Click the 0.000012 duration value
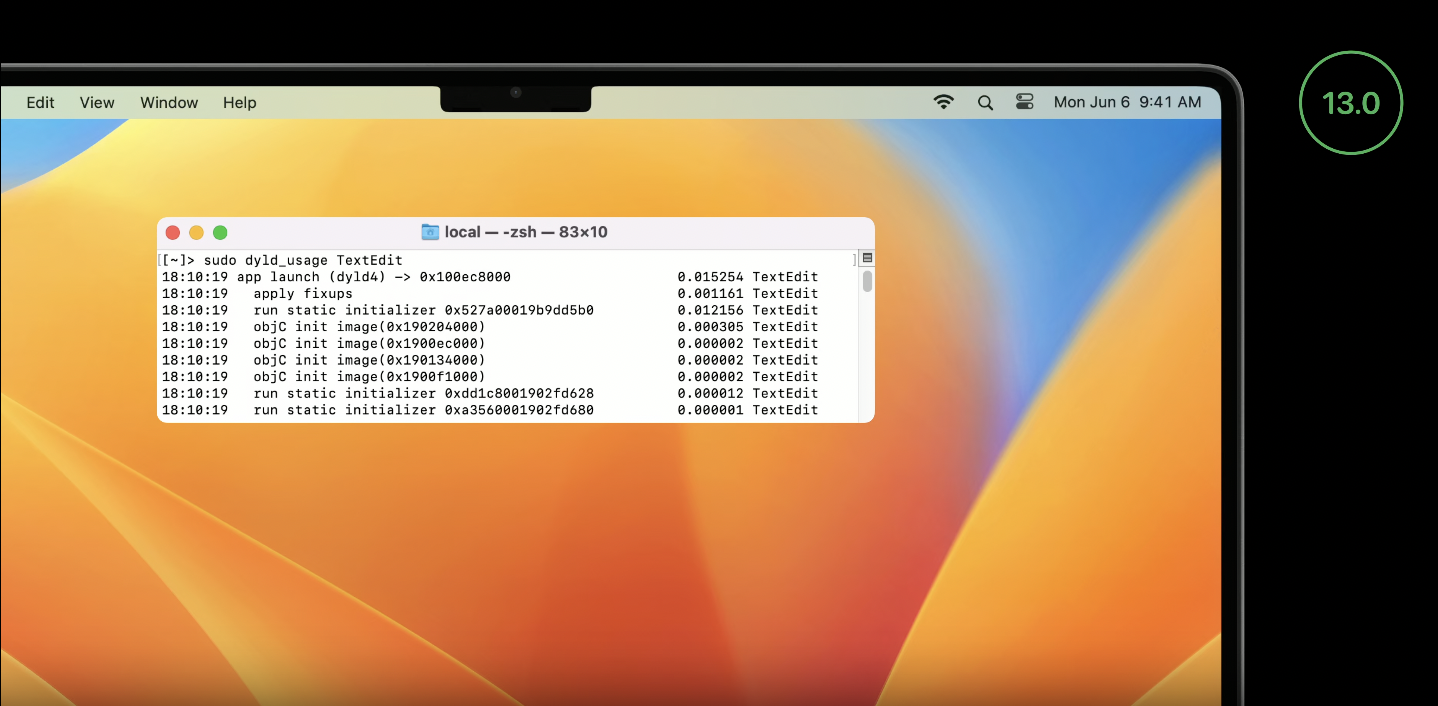Viewport: 1438px width, 706px height. (x=710, y=393)
